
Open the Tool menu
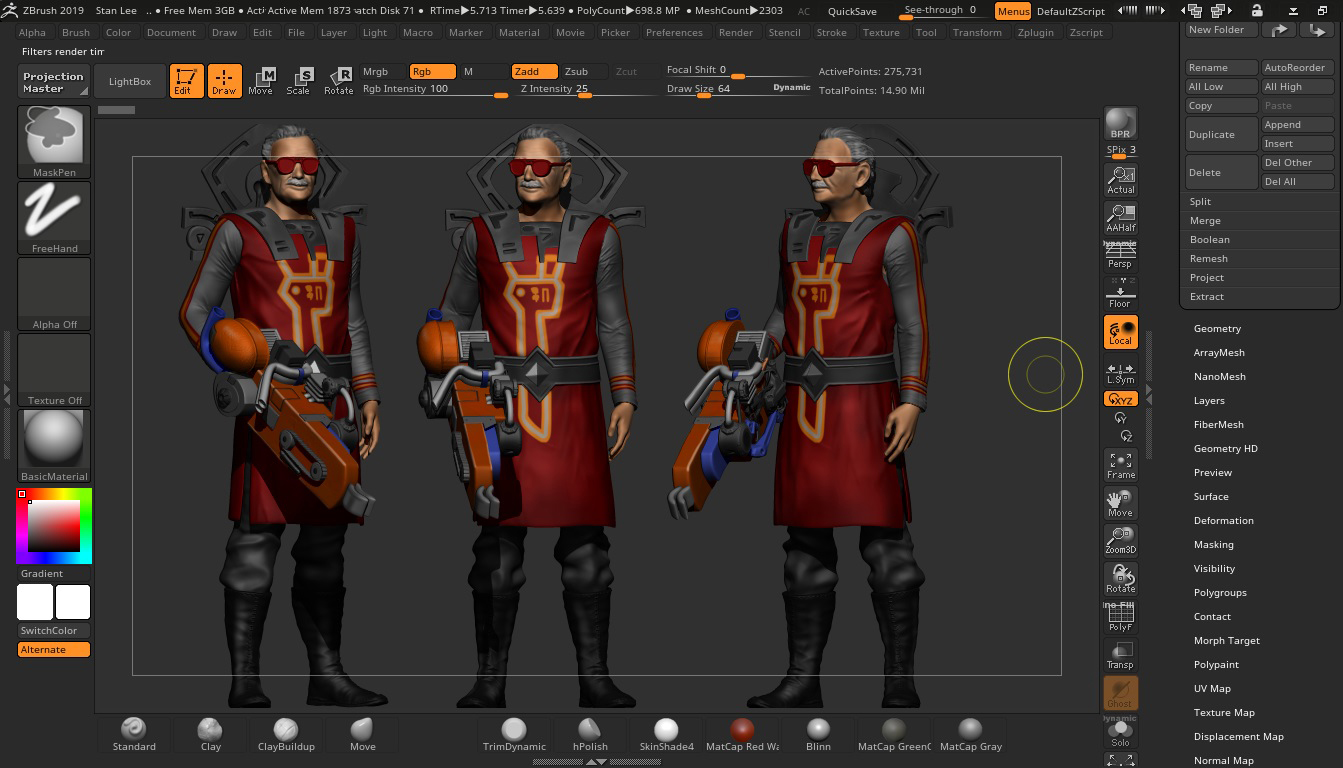coord(926,32)
